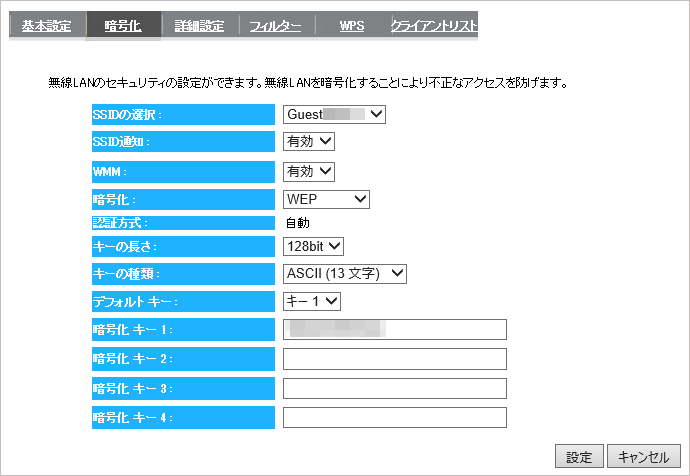This screenshot has height=476, width=690.
Task: Select the 暗号化 キー 4 input field
Action: pyautogui.click(x=395, y=417)
